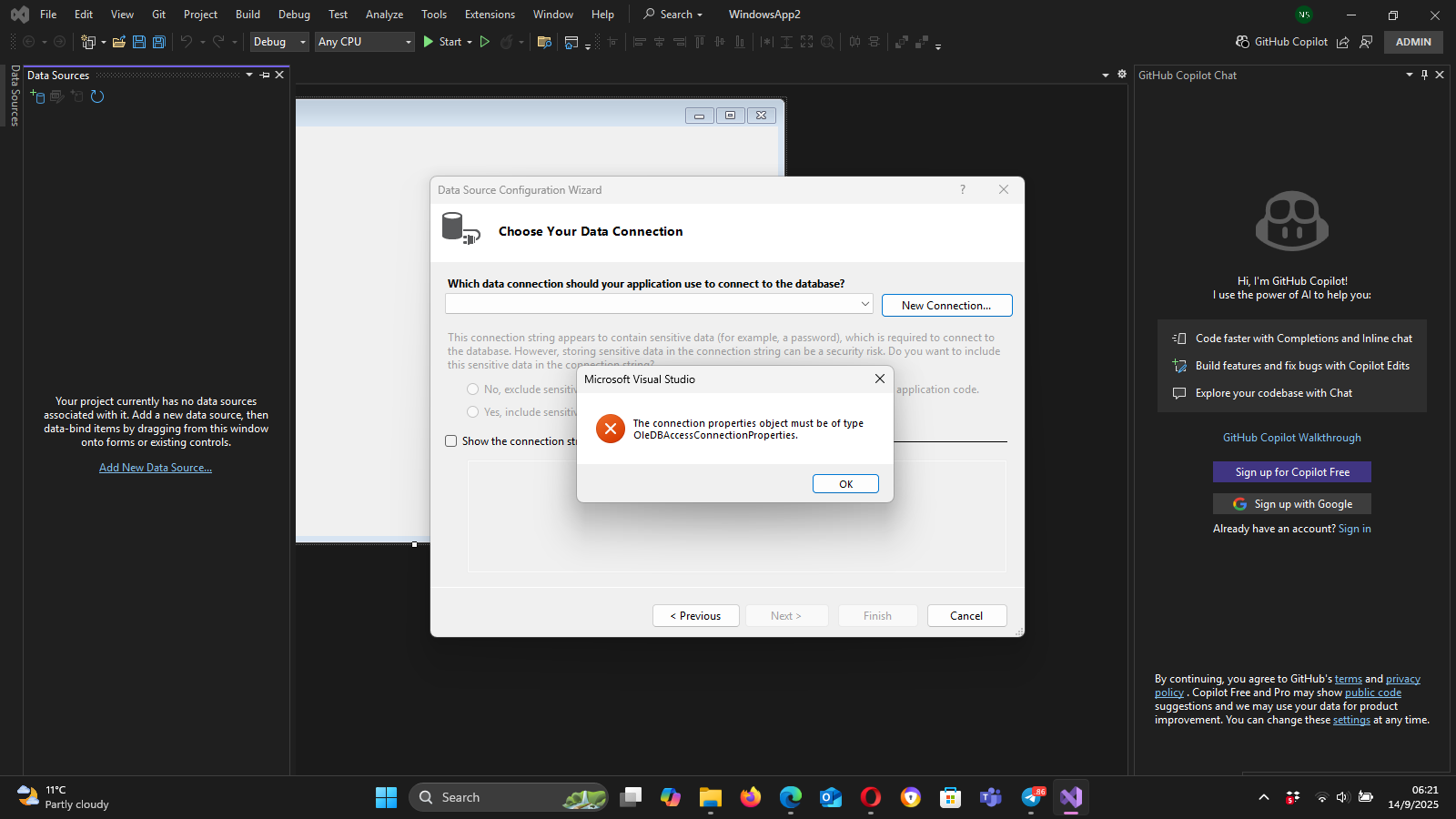Click the Previous button in the wizard
This screenshot has width=1456, height=819.
coord(695,616)
